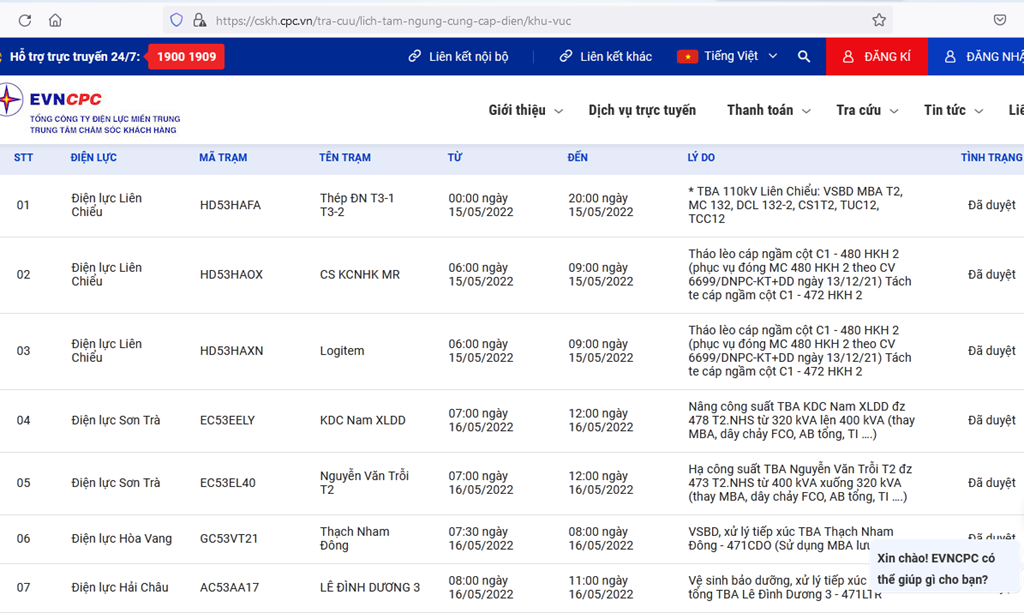1024x613 pixels.
Task: Click reason text starting TBA 110kV Liên Chiểu
Action: [x=795, y=205]
